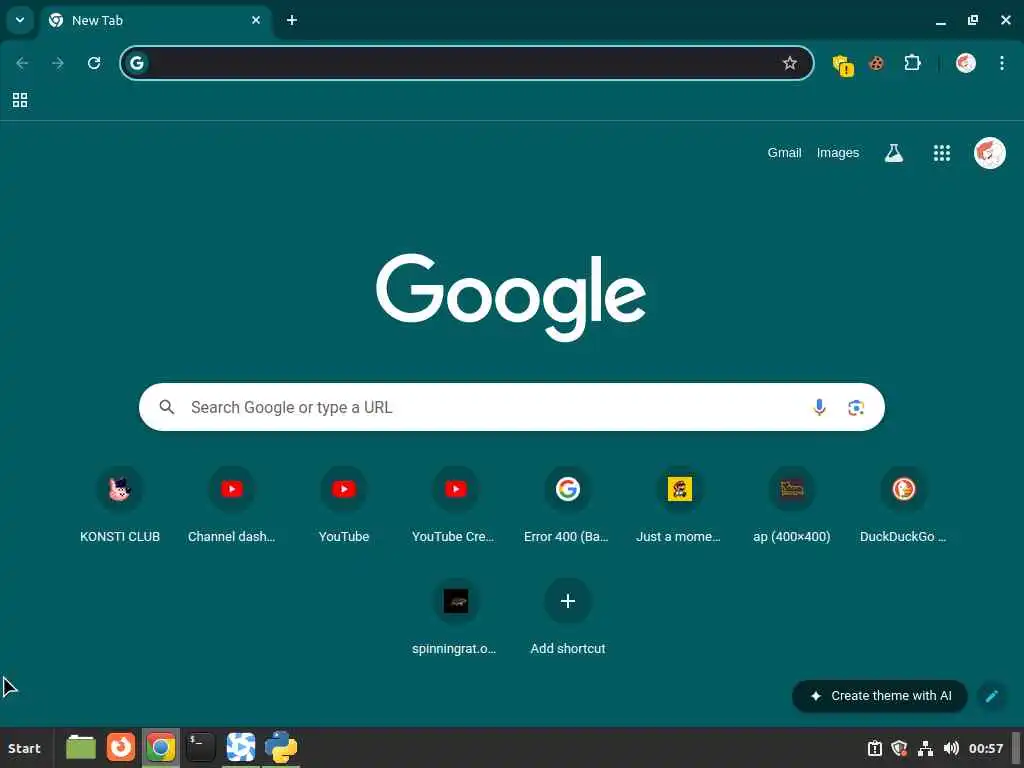
Task: Focus the address bar field
Action: pyautogui.click(x=466, y=63)
